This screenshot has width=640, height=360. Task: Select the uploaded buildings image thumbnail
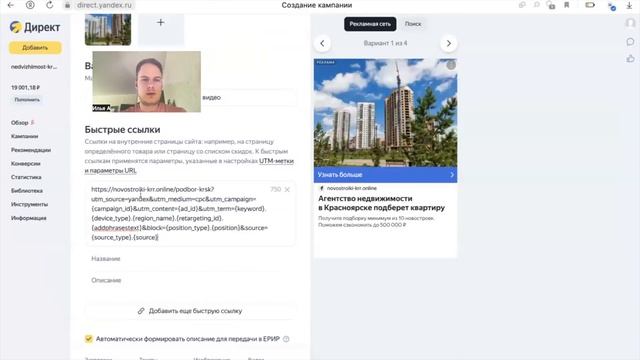[x=108, y=29]
